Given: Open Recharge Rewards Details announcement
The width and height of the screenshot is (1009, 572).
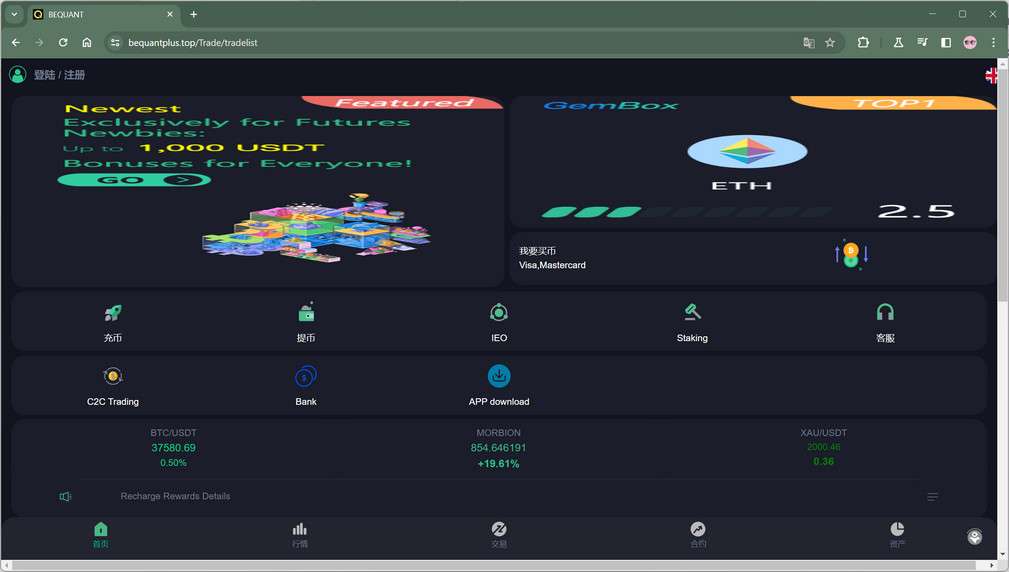Looking at the screenshot, I should pos(175,496).
